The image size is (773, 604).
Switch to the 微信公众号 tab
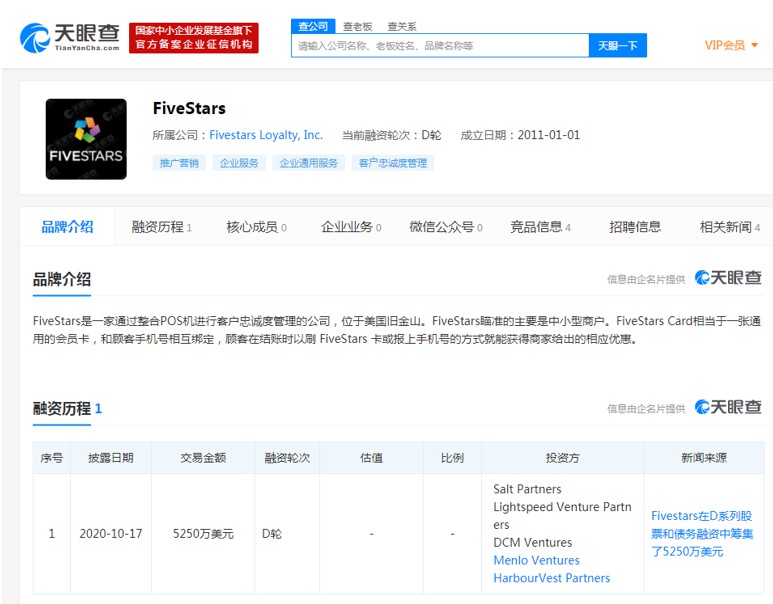[446, 227]
